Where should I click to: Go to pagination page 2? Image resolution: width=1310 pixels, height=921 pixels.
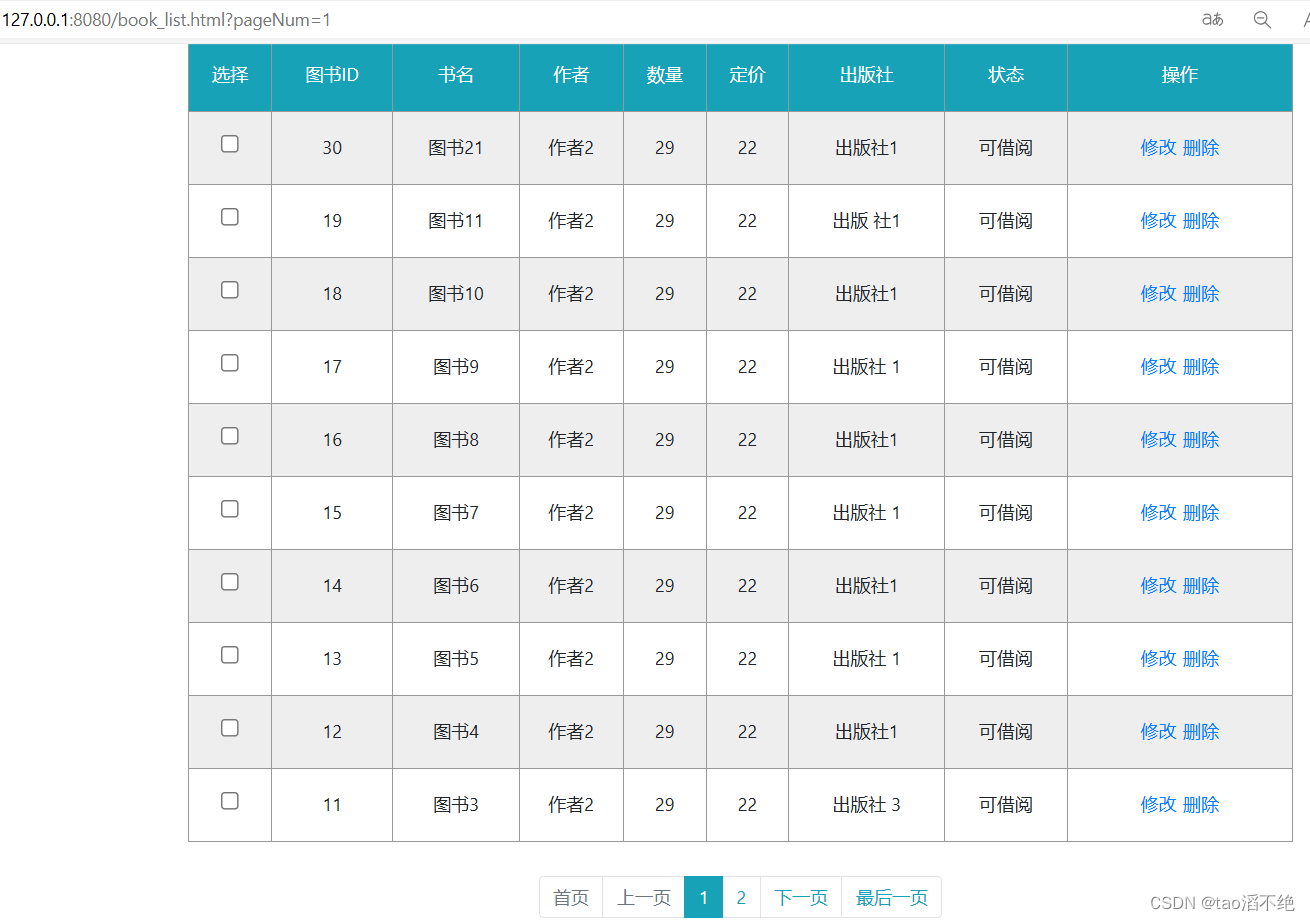click(741, 897)
